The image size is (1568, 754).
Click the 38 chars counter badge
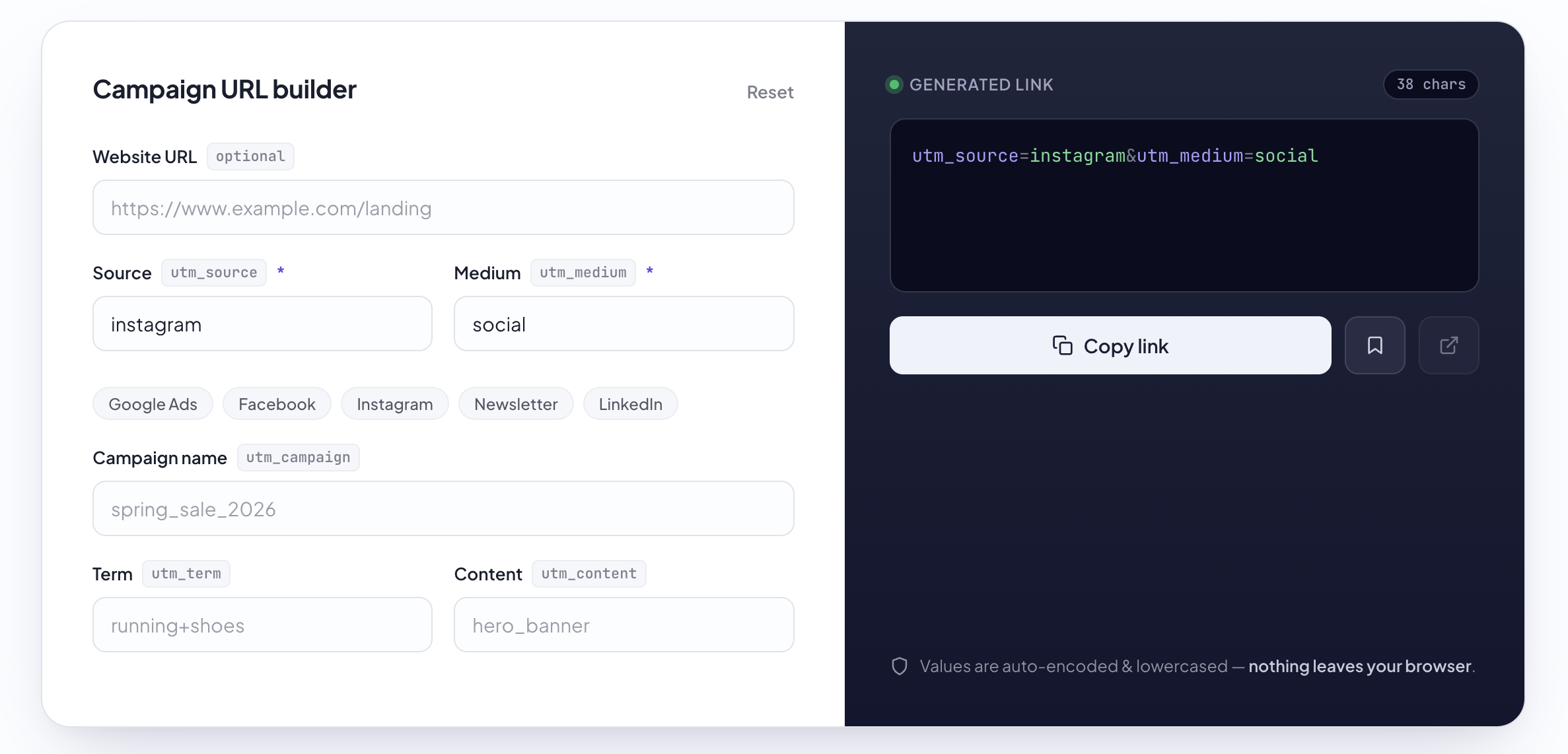(1431, 85)
